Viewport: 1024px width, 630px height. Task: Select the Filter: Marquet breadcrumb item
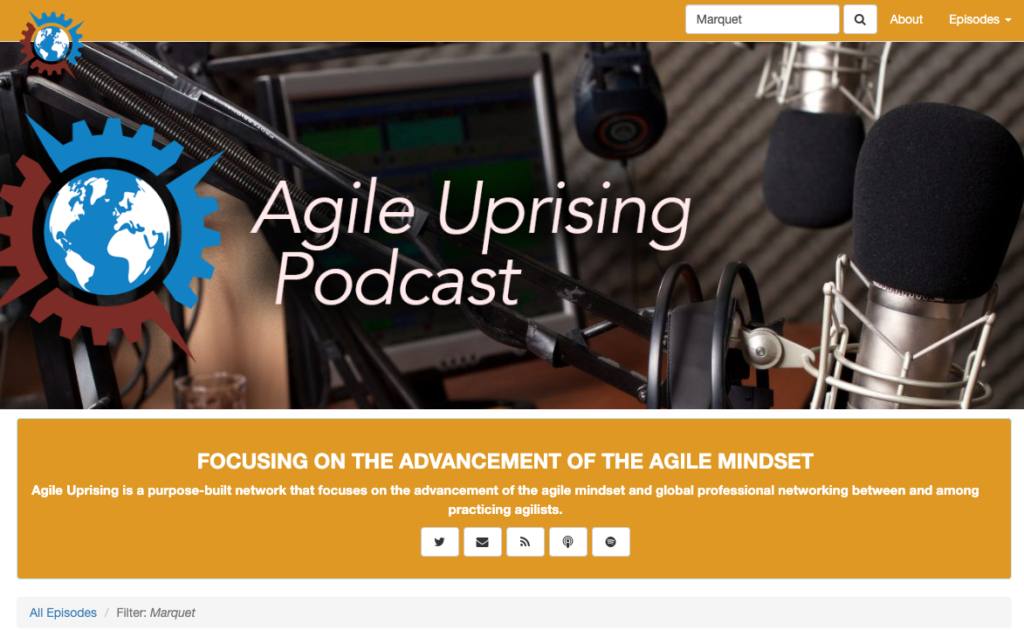155,613
